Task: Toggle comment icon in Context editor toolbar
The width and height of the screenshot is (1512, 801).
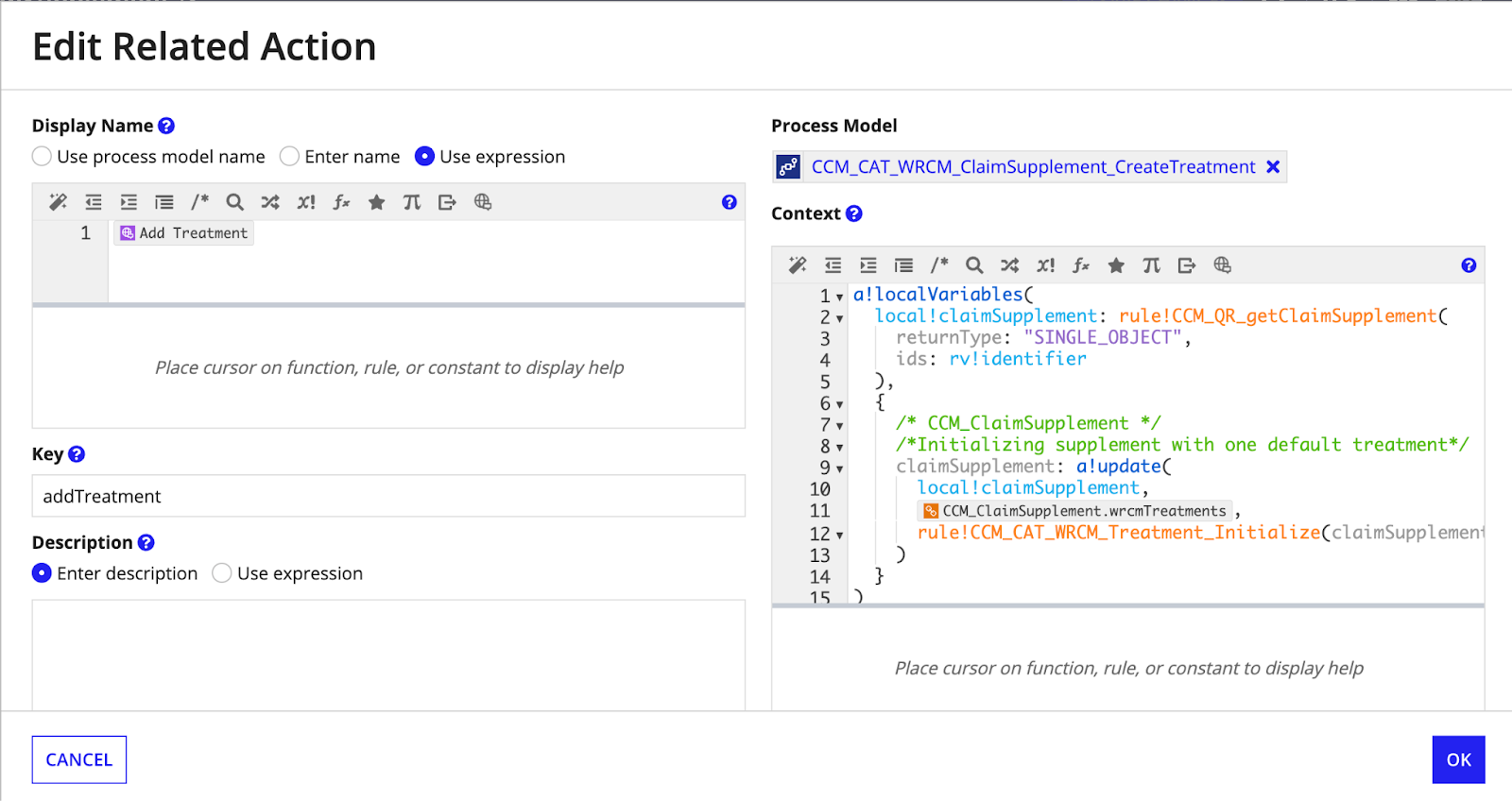Action: coord(939,265)
